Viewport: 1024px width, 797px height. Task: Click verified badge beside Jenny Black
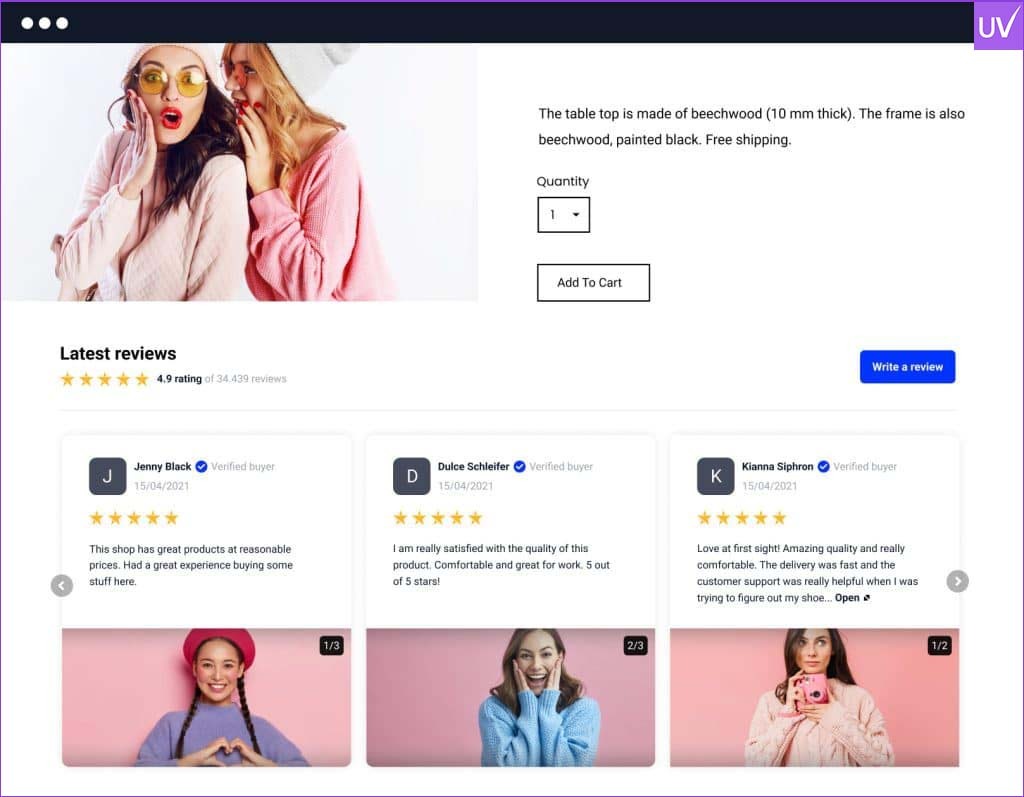[x=201, y=466]
